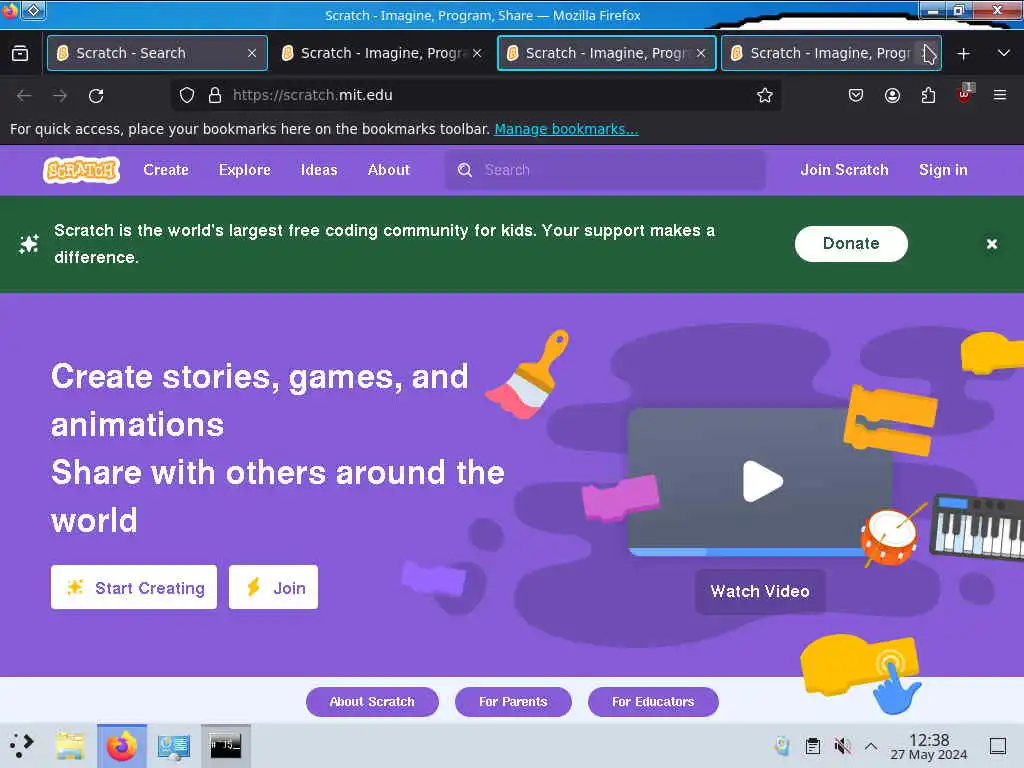The width and height of the screenshot is (1024, 768).
Task: Click the Manage bookmarks link
Action: point(566,129)
